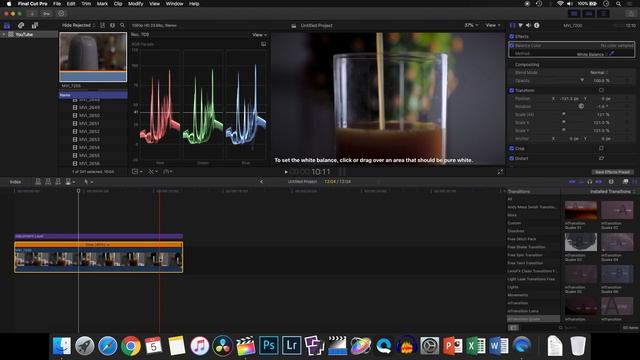This screenshot has width=640, height=360.
Task: Open the Photos and Audio sidebar icon
Action: coord(21,25)
